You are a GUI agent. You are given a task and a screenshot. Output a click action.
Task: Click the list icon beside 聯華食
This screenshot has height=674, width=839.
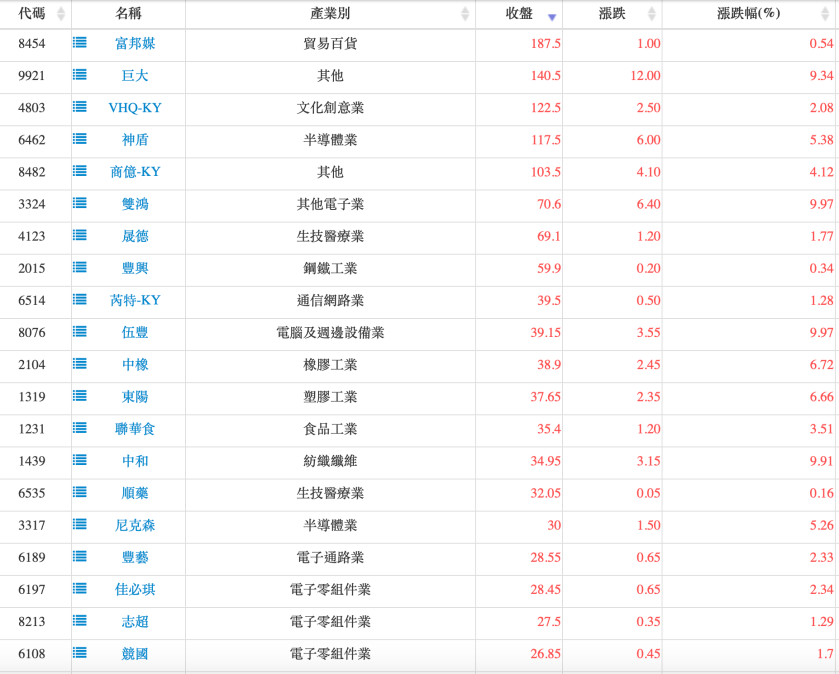tap(80, 428)
